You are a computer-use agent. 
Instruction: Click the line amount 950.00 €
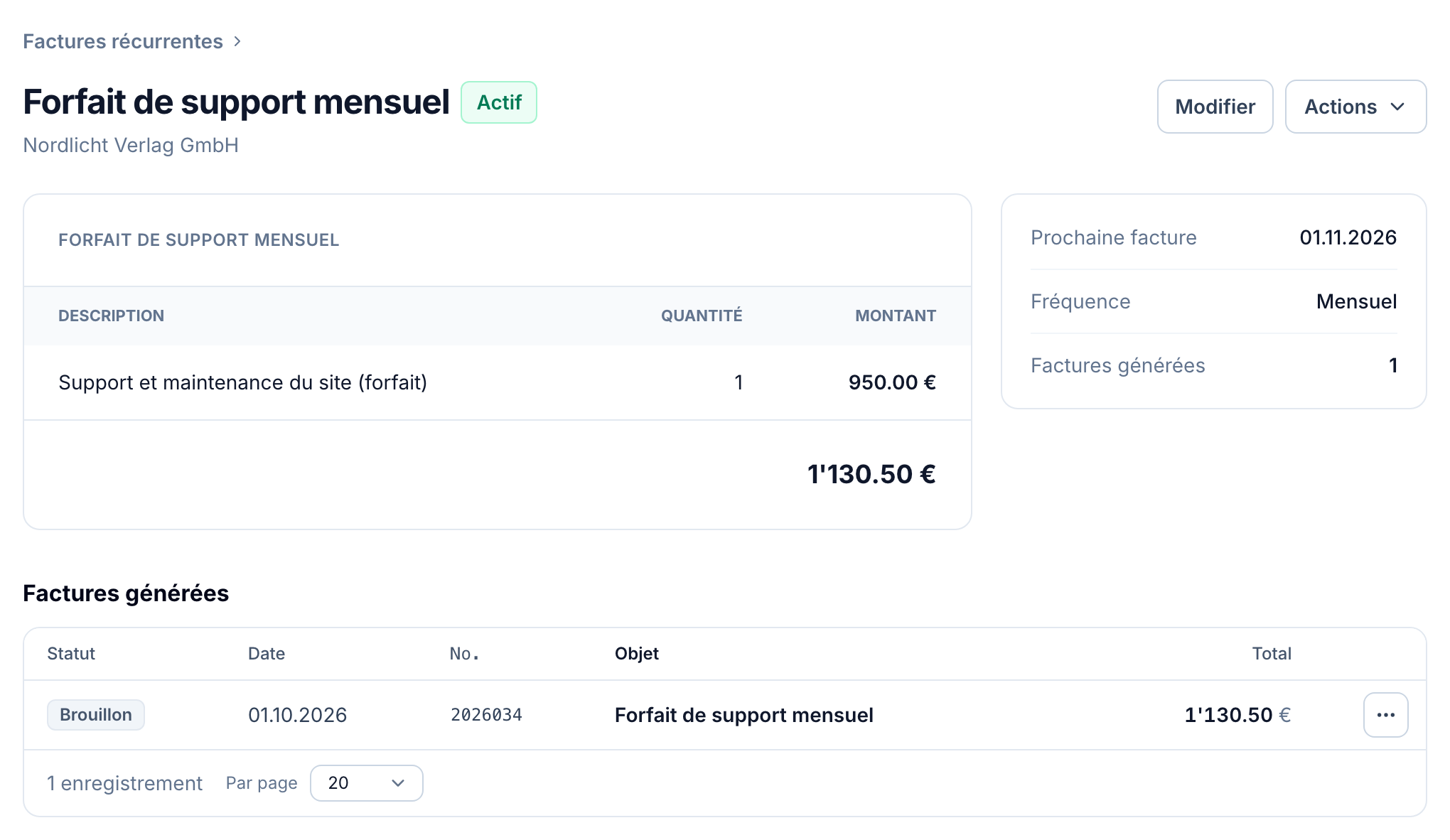click(x=892, y=382)
